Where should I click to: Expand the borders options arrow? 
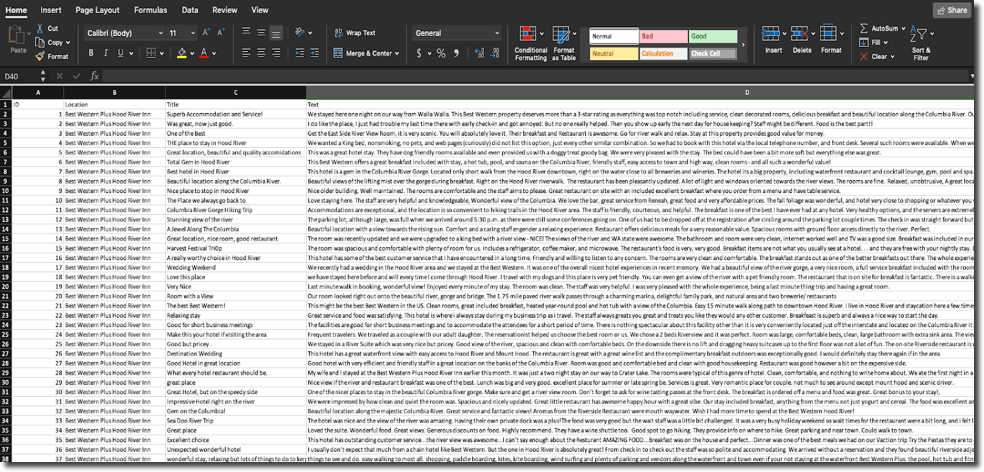click(x=161, y=53)
